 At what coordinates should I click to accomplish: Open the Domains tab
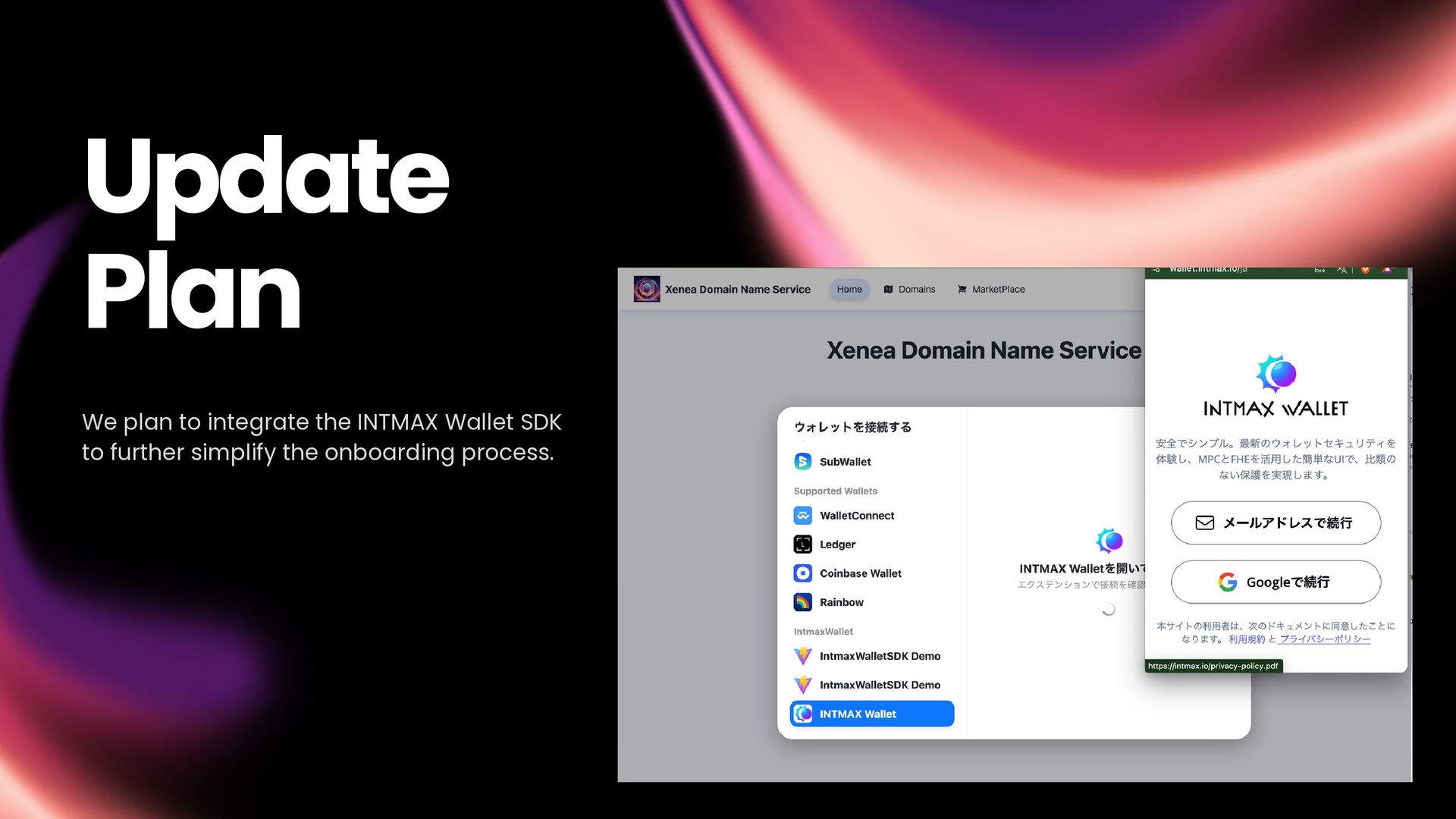pyautogui.click(x=910, y=289)
